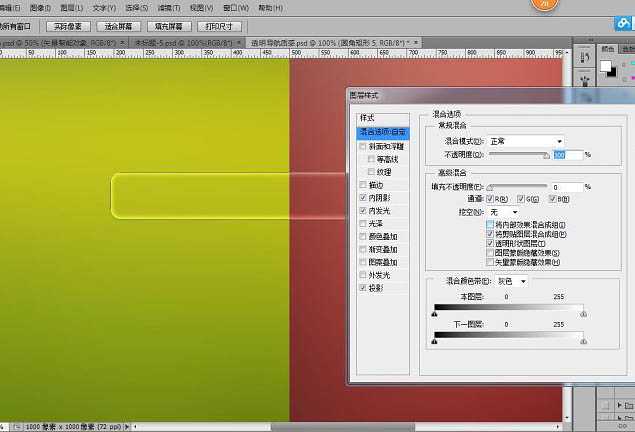Enable 外发光 outer glow checkbox
The image size is (635, 432).
coord(363,275)
